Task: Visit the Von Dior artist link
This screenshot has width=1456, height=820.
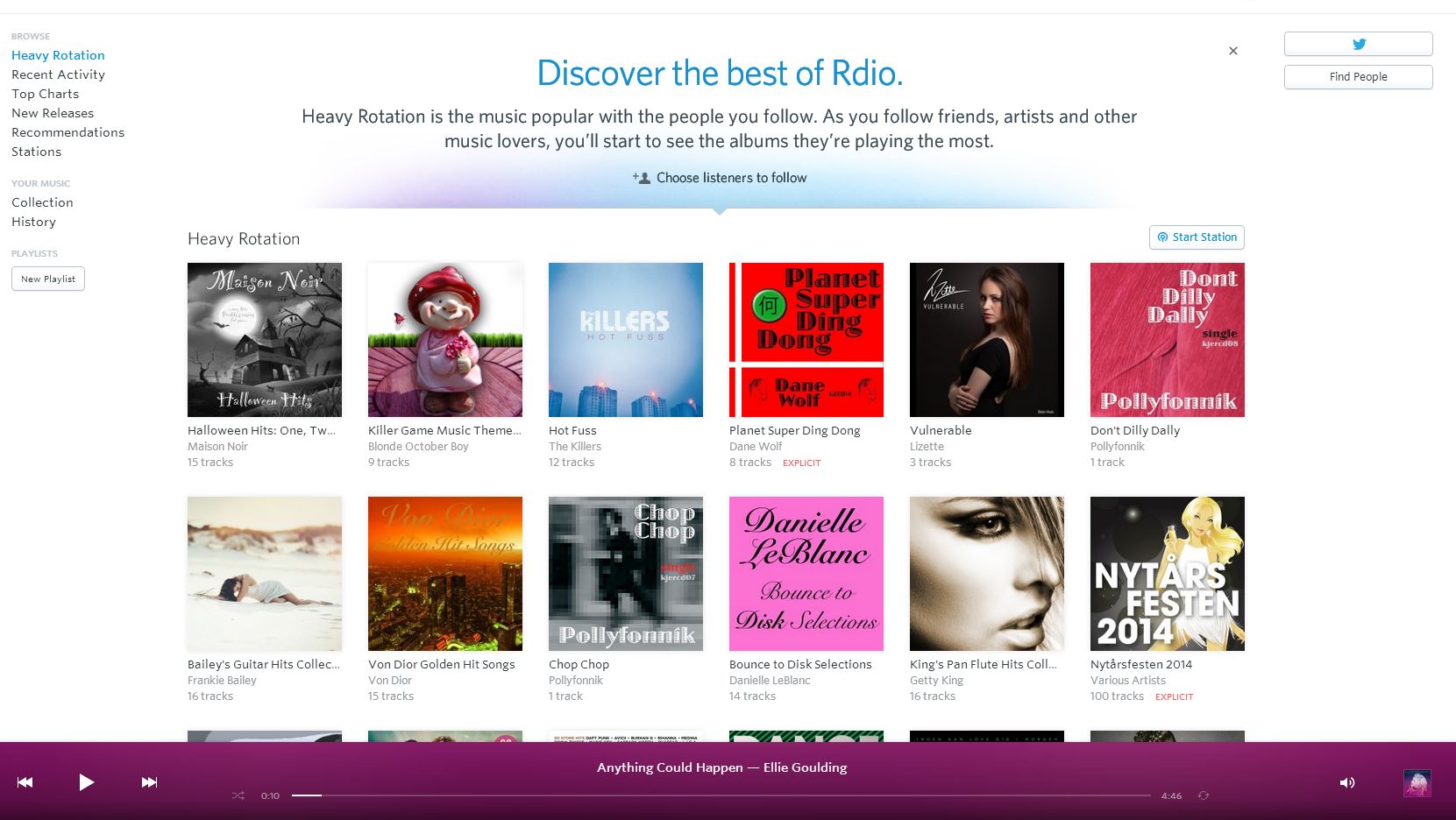Action: pos(390,681)
